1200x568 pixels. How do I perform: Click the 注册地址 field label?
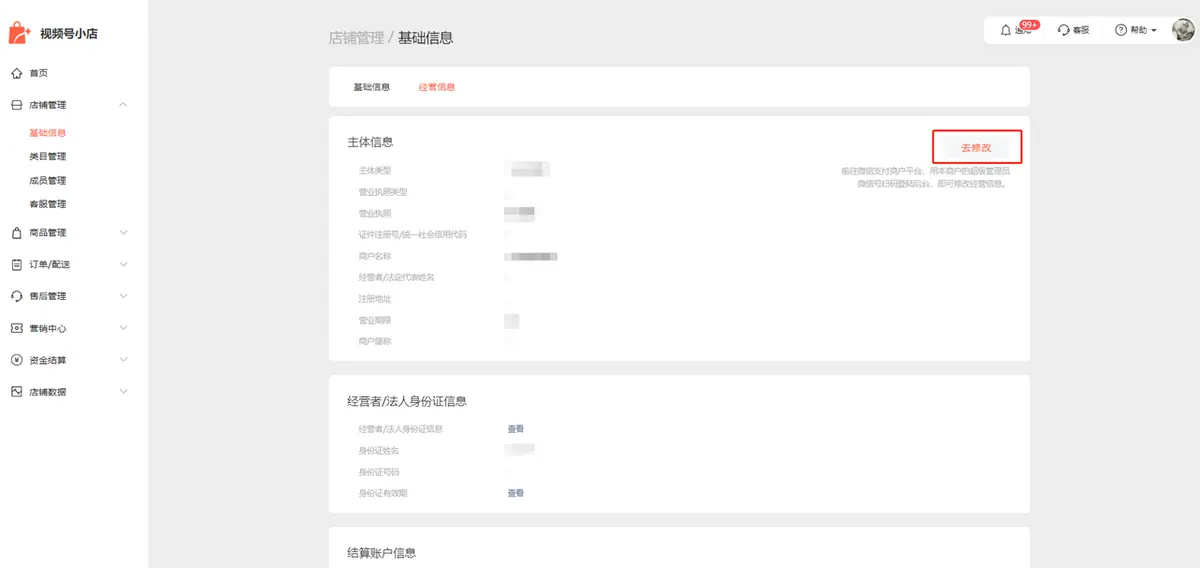[x=375, y=299]
